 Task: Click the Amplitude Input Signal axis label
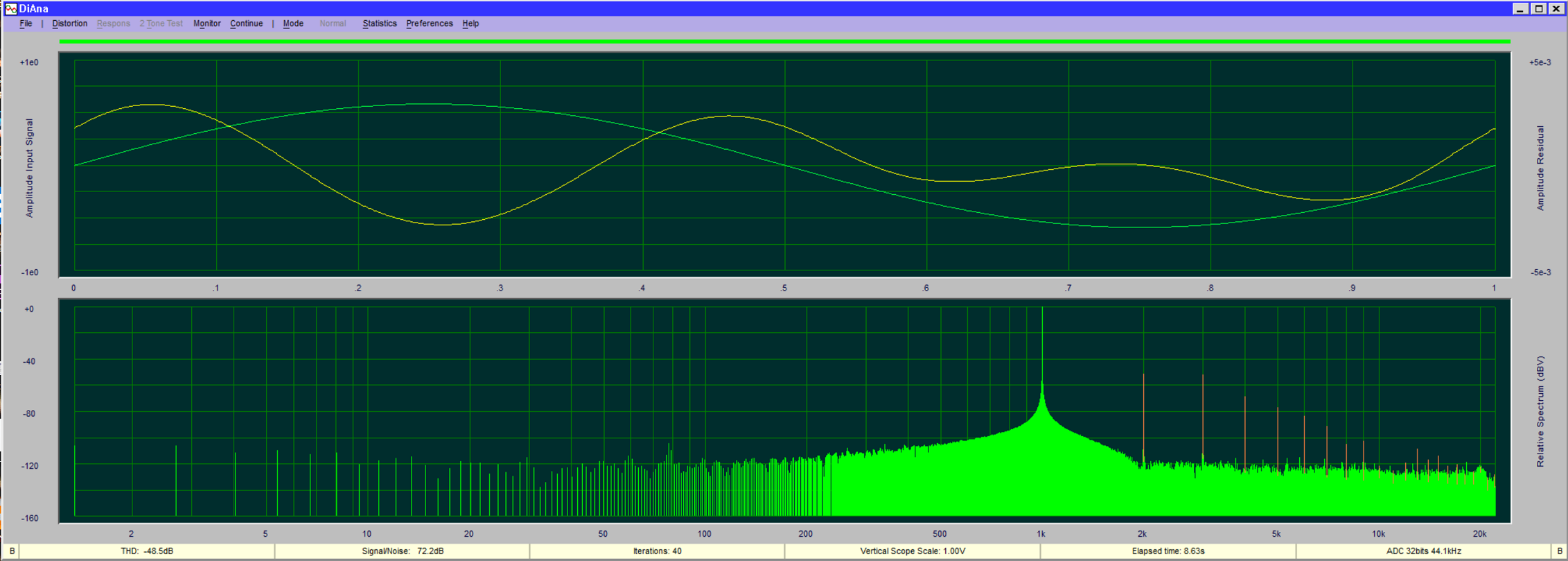coord(29,168)
